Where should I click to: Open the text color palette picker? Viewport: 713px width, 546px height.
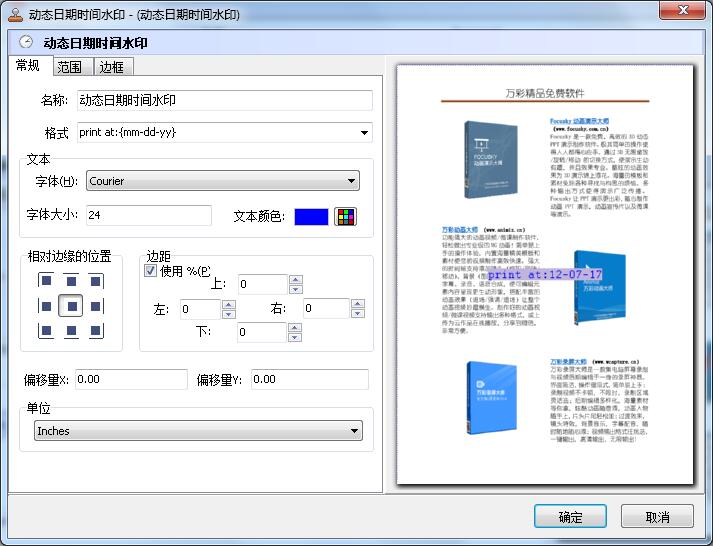pyautogui.click(x=345, y=216)
